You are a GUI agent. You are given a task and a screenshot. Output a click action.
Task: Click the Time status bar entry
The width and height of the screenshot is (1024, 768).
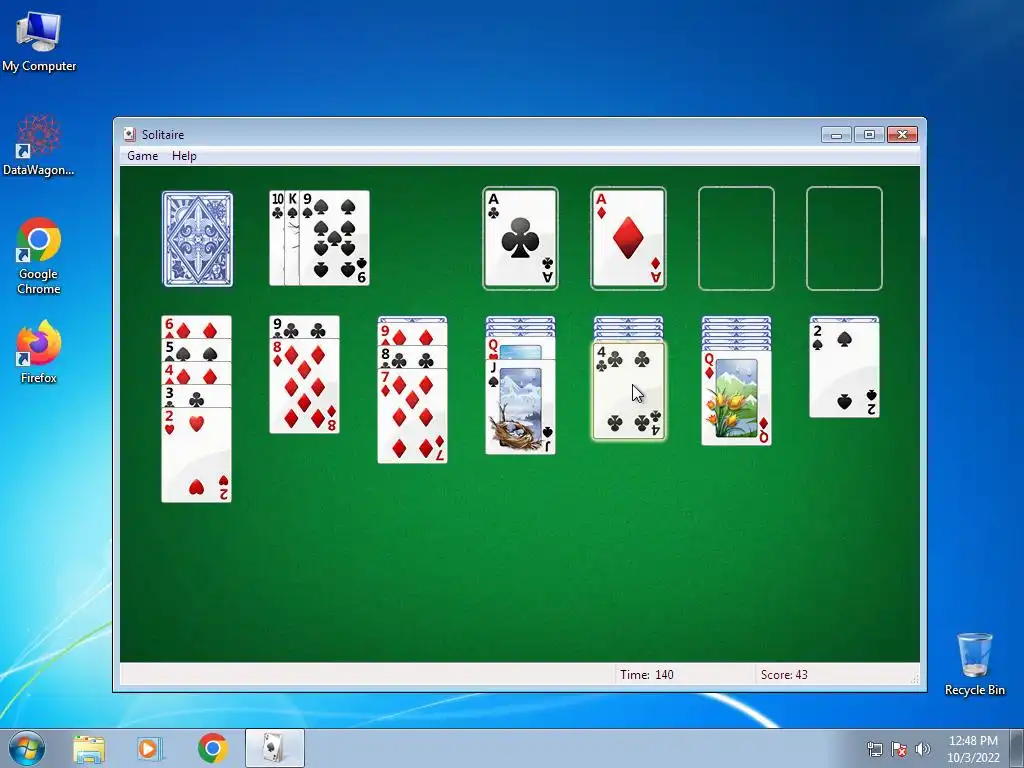[x=647, y=675]
